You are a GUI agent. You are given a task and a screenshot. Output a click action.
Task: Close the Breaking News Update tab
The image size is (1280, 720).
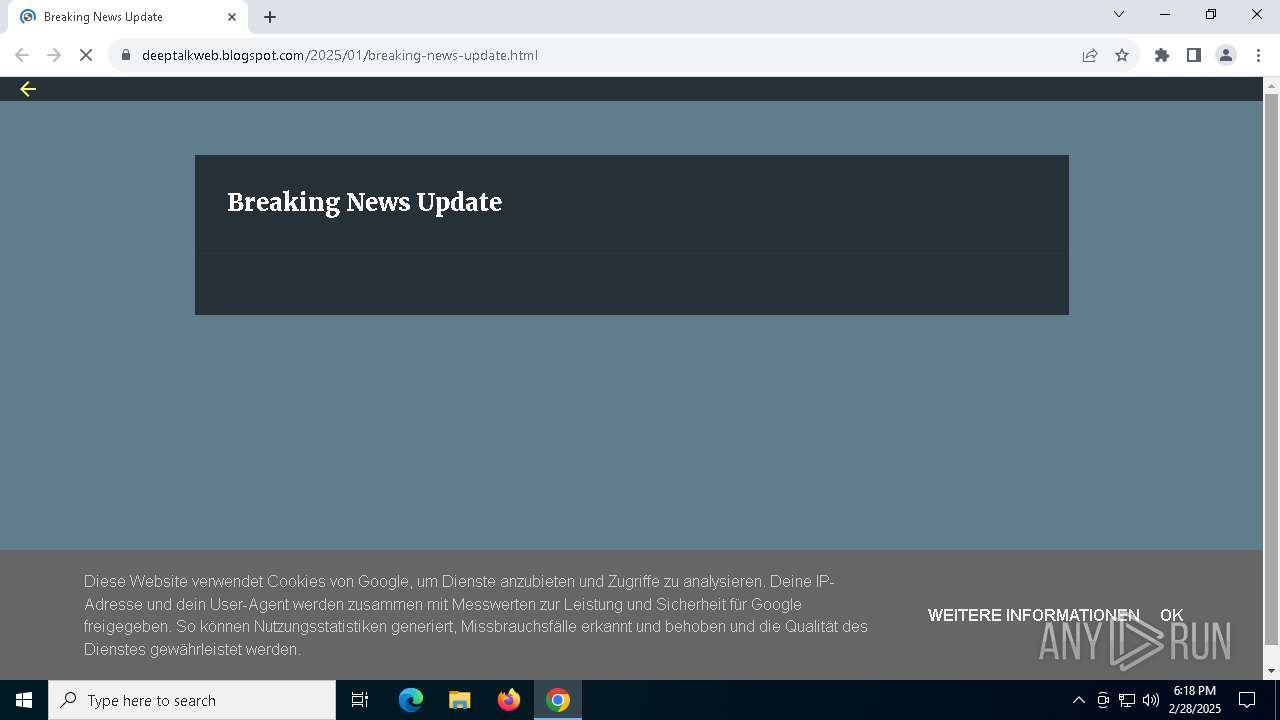pyautogui.click(x=232, y=17)
